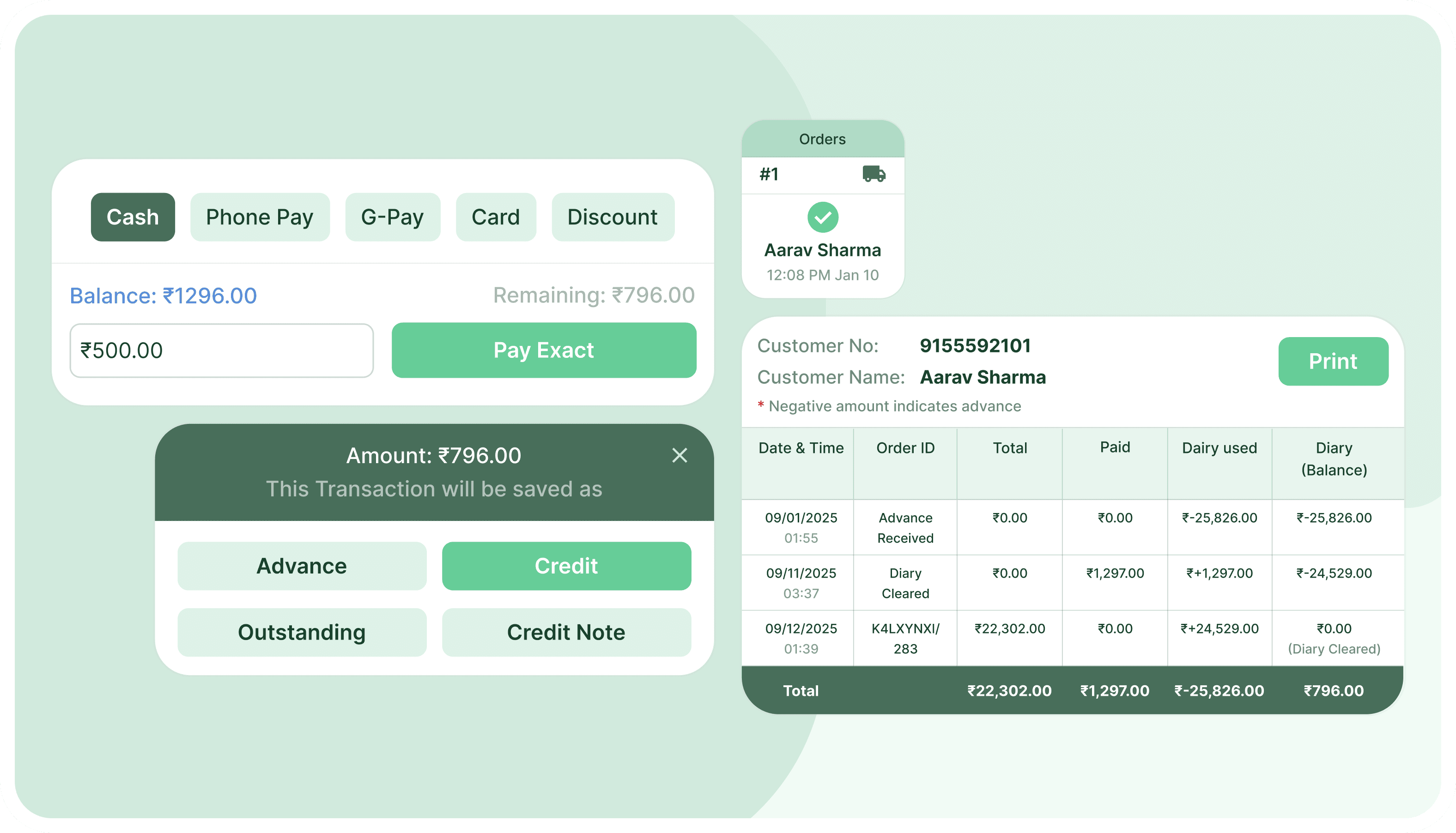Dismiss the transaction save dialog
1456x833 pixels.
click(x=680, y=455)
